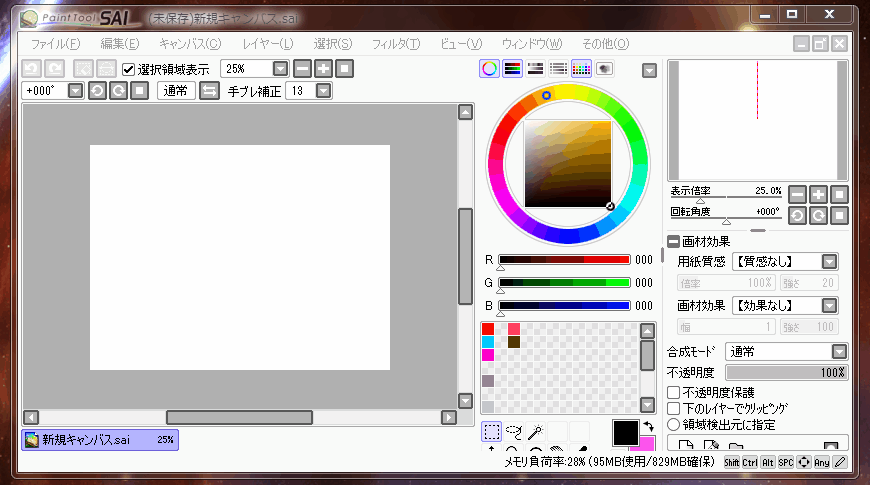This screenshot has width=870, height=485.
Task: Collapse the 画材効果 section
Action: (x=674, y=241)
